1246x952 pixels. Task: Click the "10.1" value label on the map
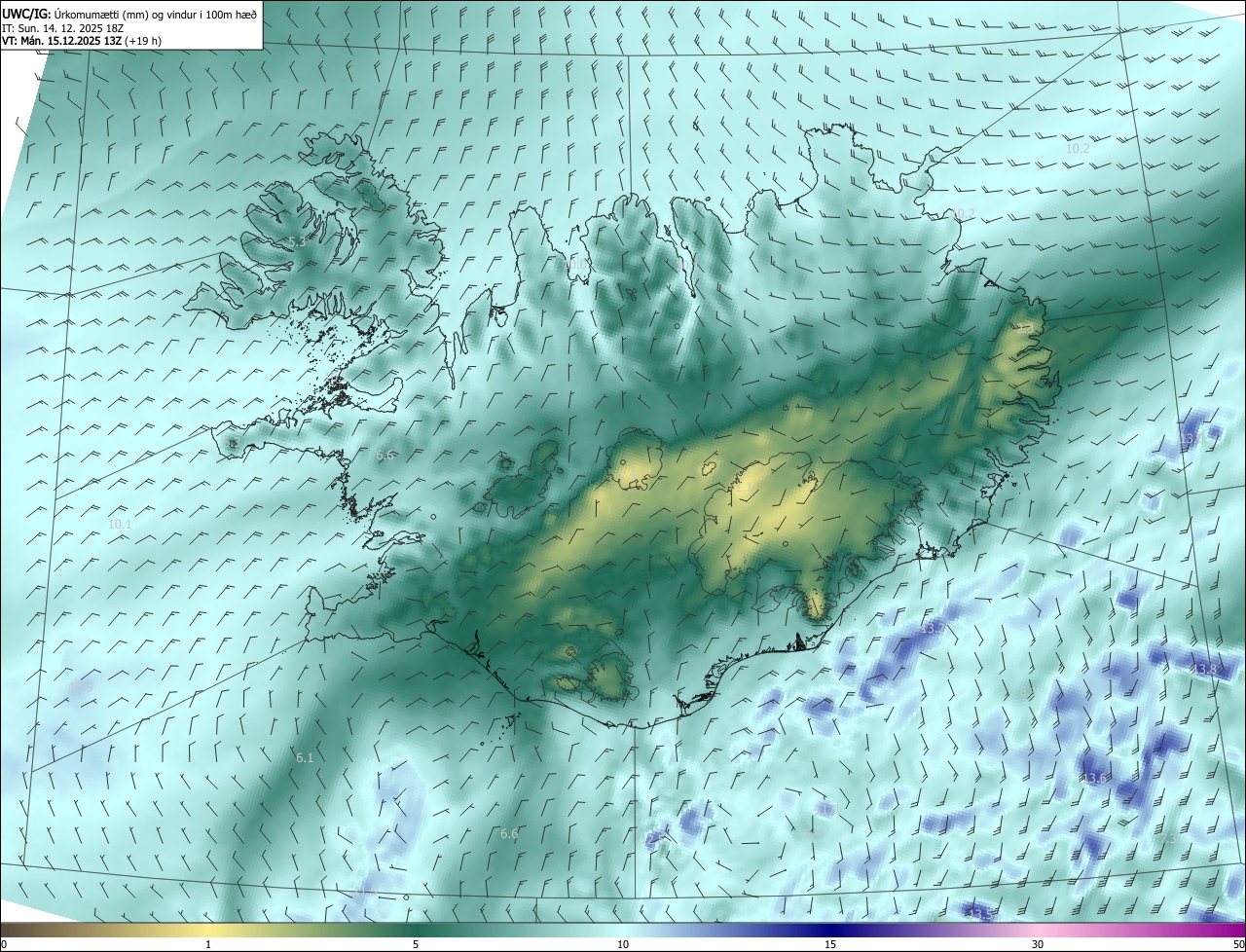click(120, 524)
